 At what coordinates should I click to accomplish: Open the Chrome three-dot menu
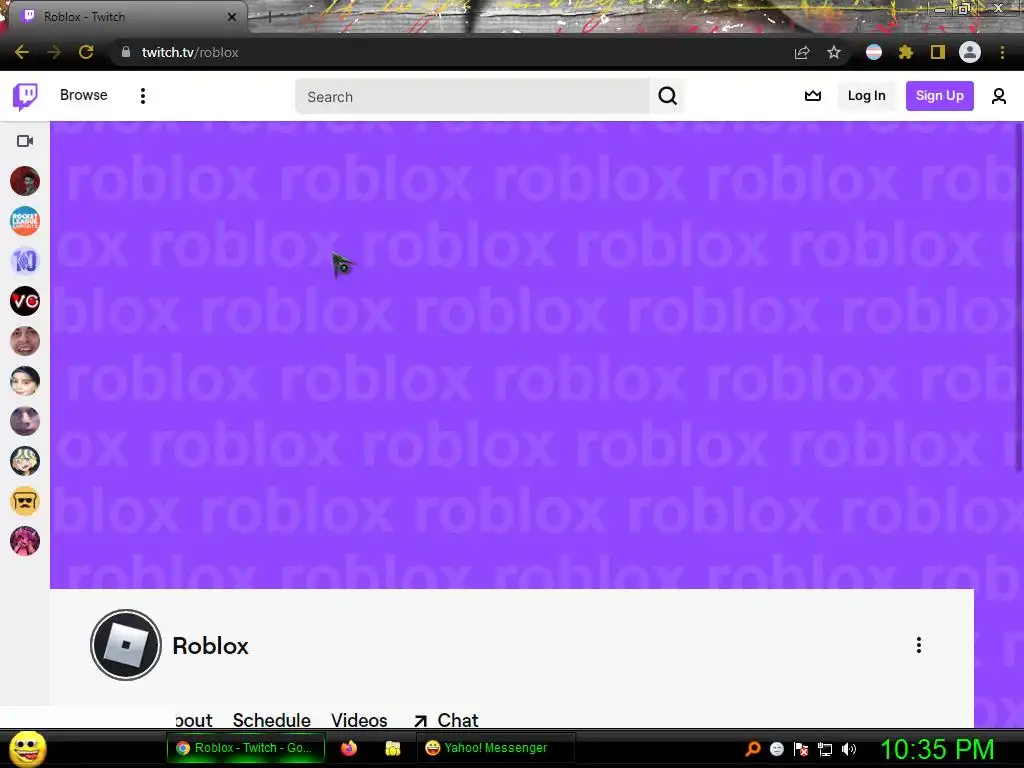click(1002, 52)
